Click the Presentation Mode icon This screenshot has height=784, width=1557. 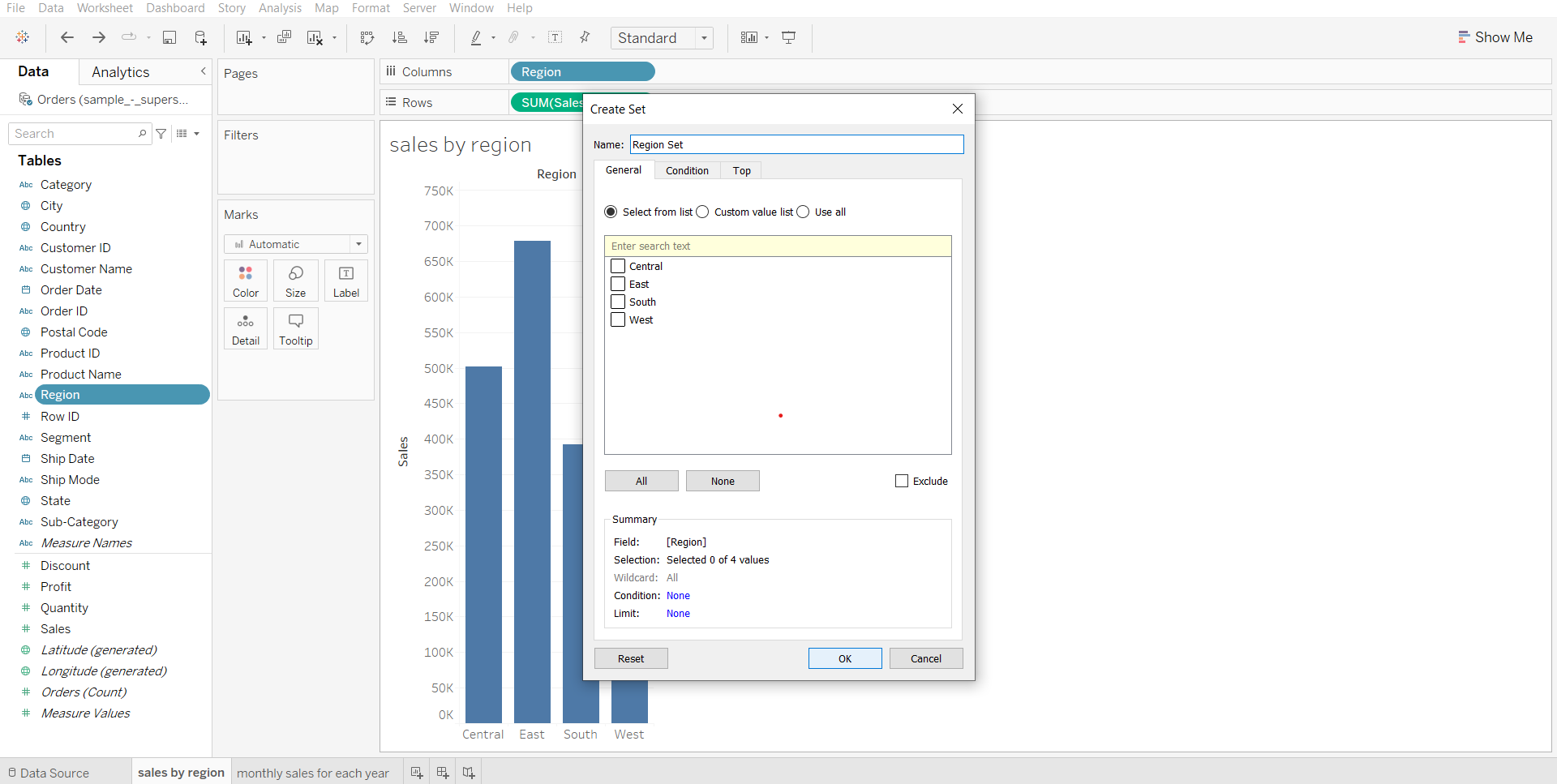point(788,37)
